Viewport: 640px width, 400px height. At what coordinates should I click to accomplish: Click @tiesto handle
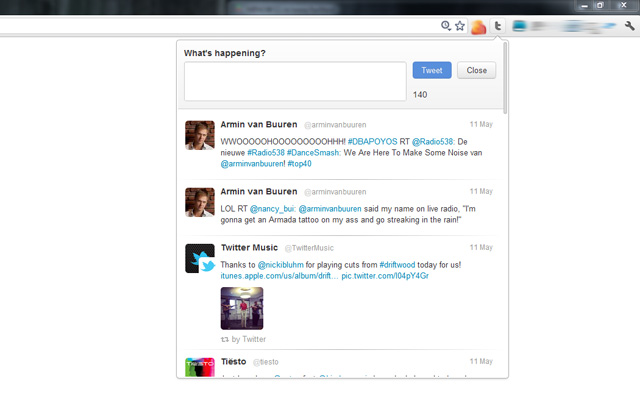click(x=266, y=362)
